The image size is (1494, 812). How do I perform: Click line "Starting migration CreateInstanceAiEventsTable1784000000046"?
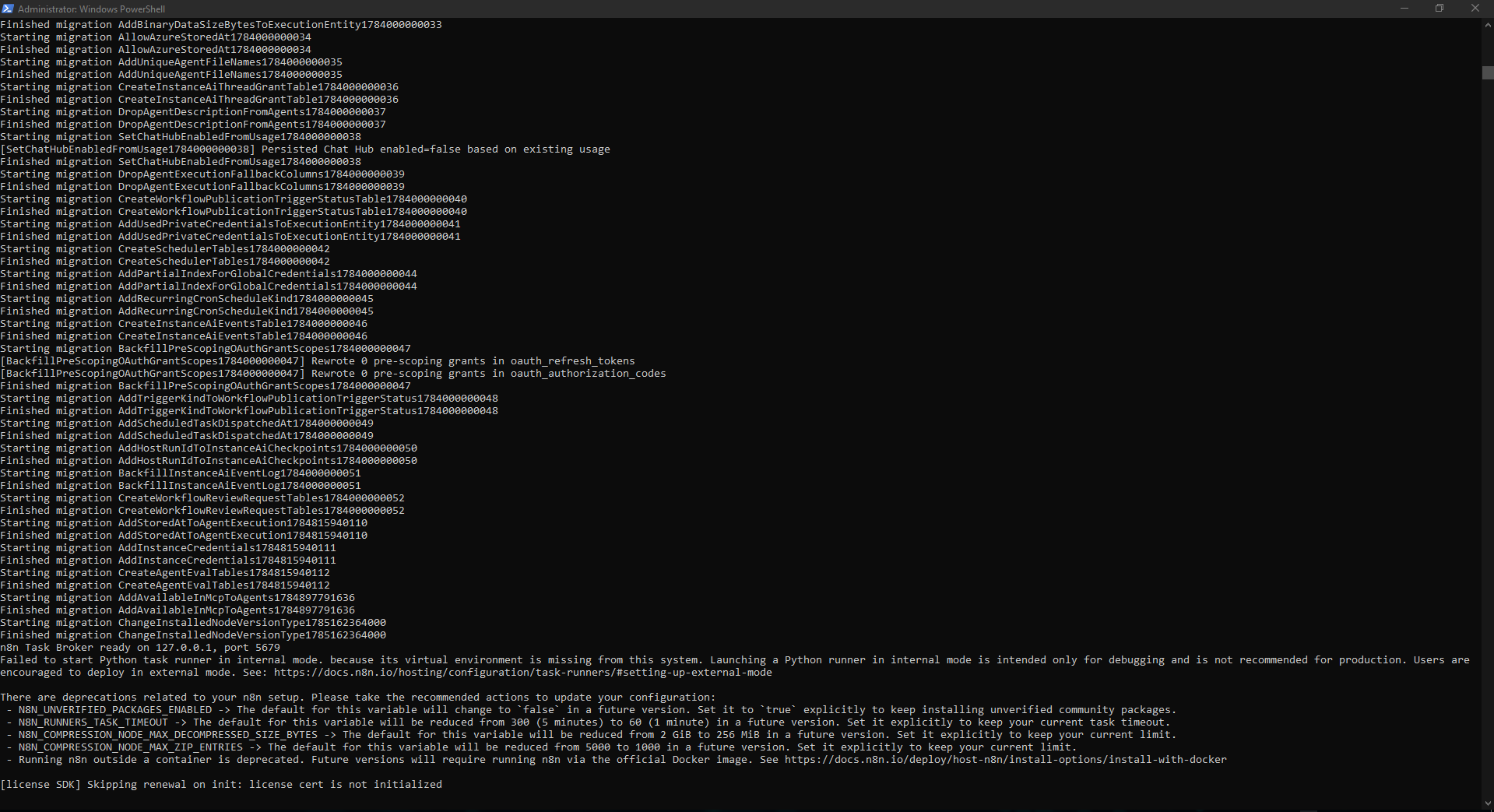click(x=184, y=324)
